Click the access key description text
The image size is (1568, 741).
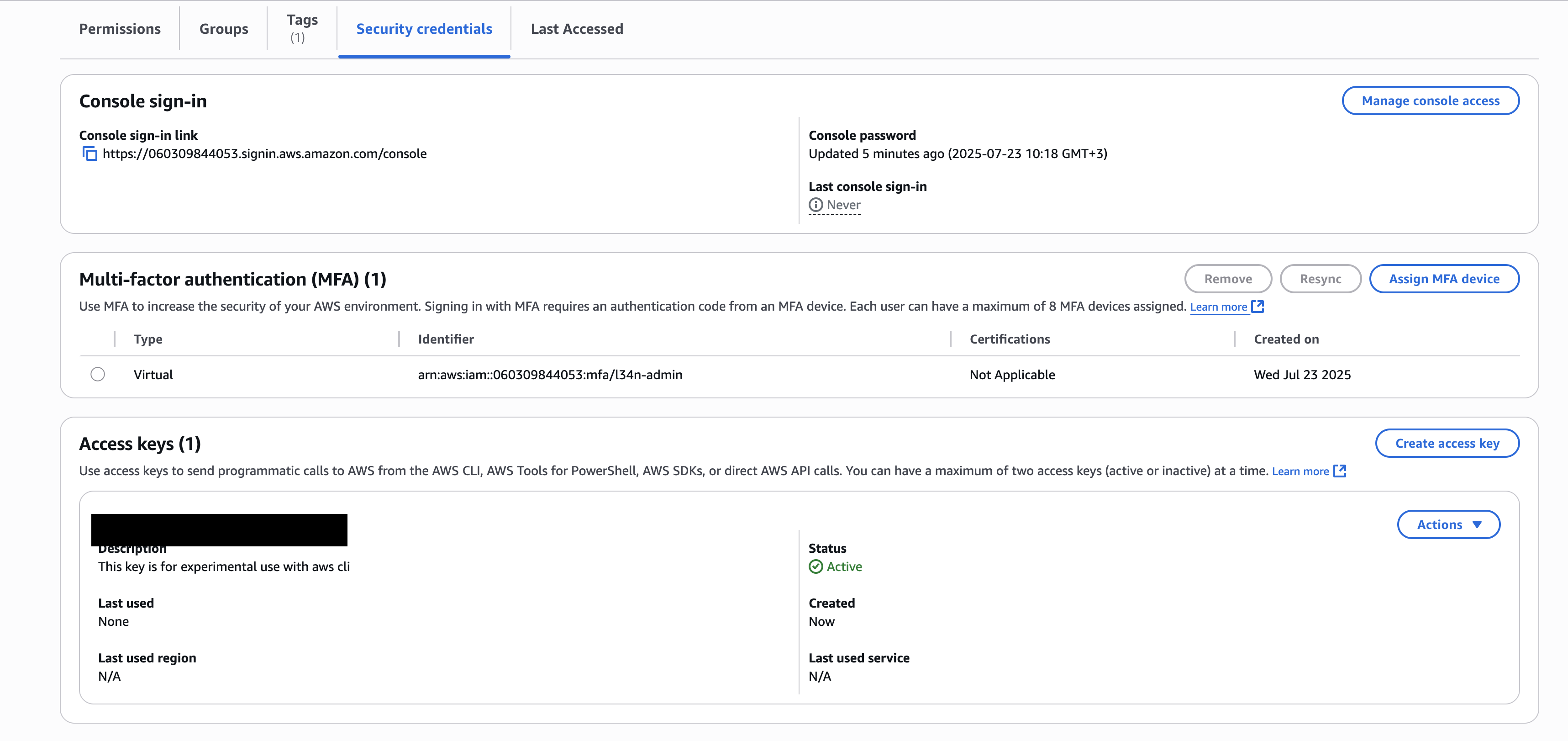(x=224, y=567)
